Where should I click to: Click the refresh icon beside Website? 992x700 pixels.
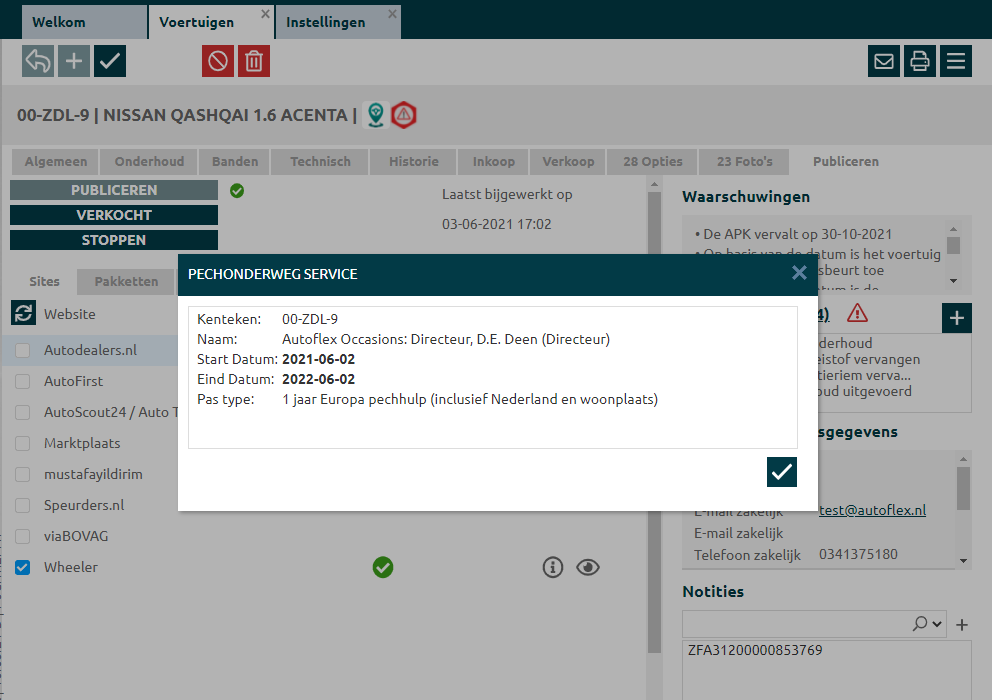pos(23,314)
